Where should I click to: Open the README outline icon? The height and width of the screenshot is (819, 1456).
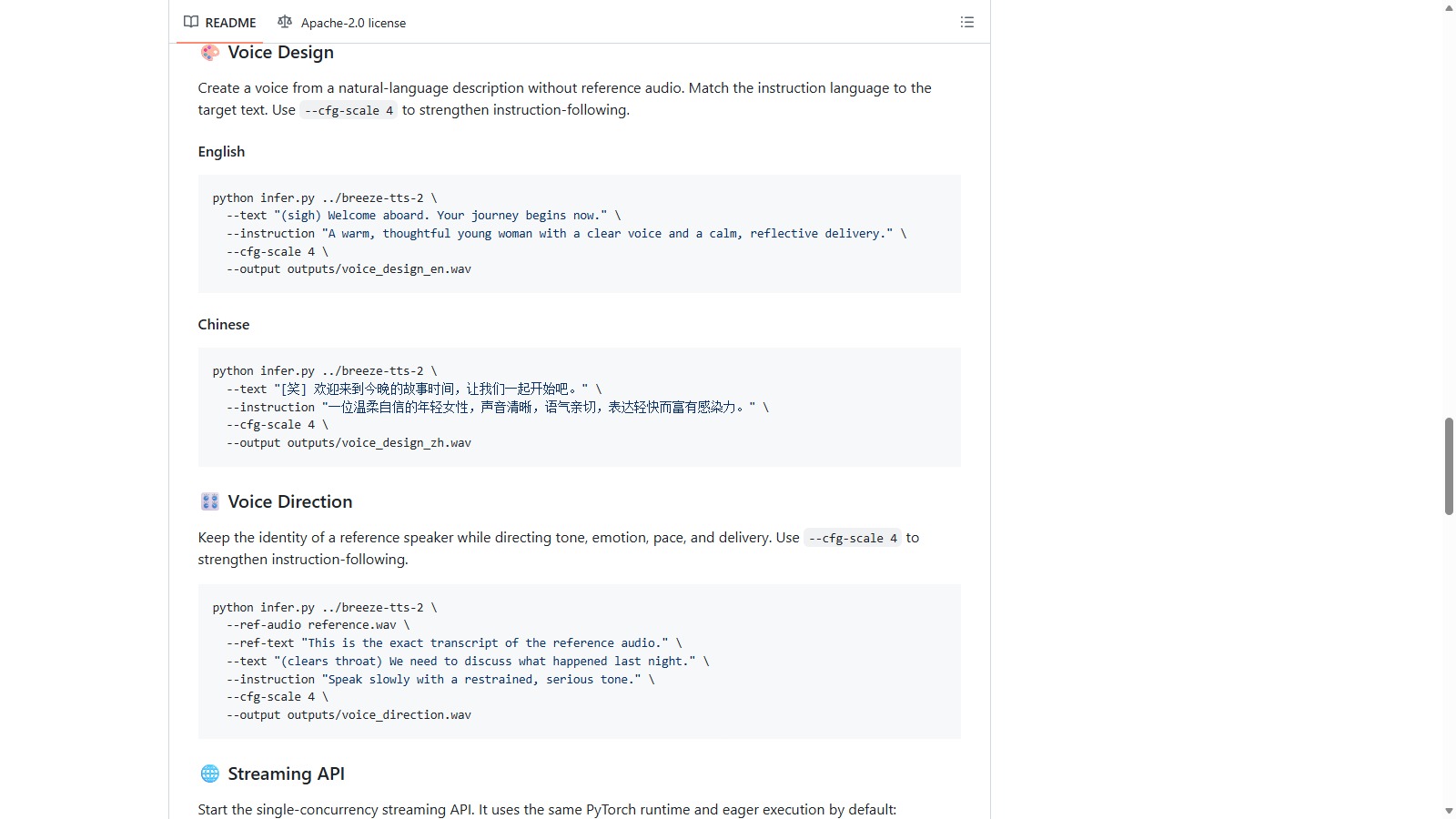click(967, 23)
